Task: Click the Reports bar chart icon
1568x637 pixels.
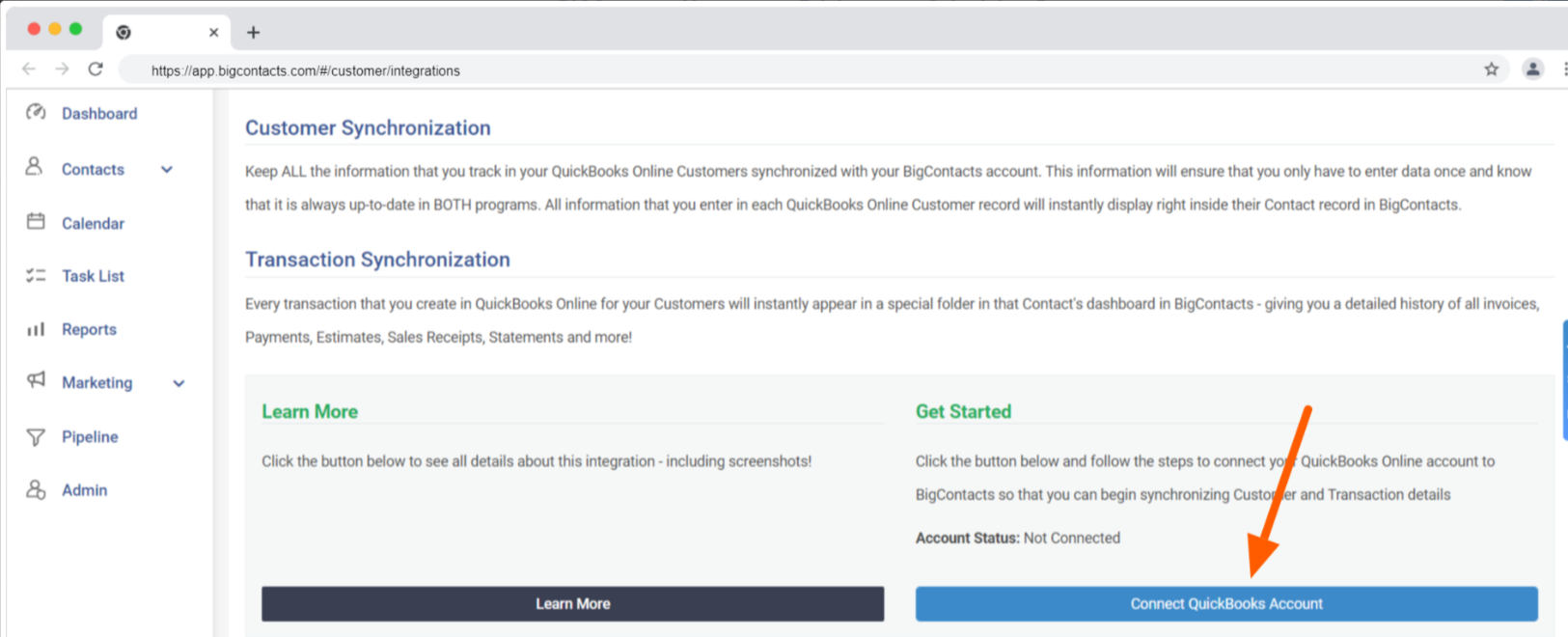Action: click(36, 329)
